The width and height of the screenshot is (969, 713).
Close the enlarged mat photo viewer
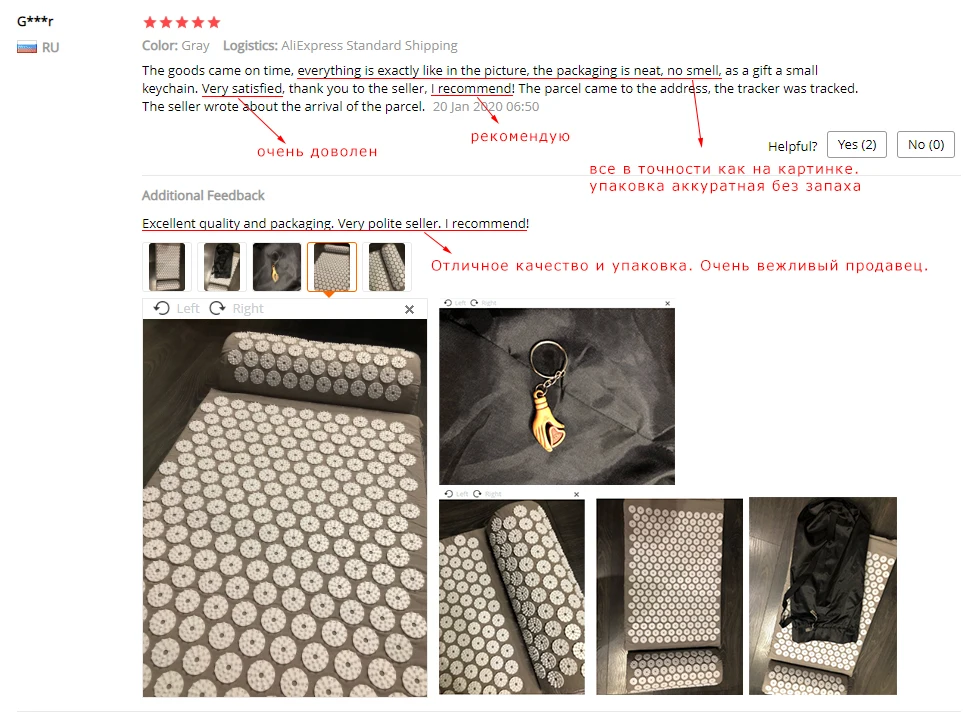click(x=409, y=310)
